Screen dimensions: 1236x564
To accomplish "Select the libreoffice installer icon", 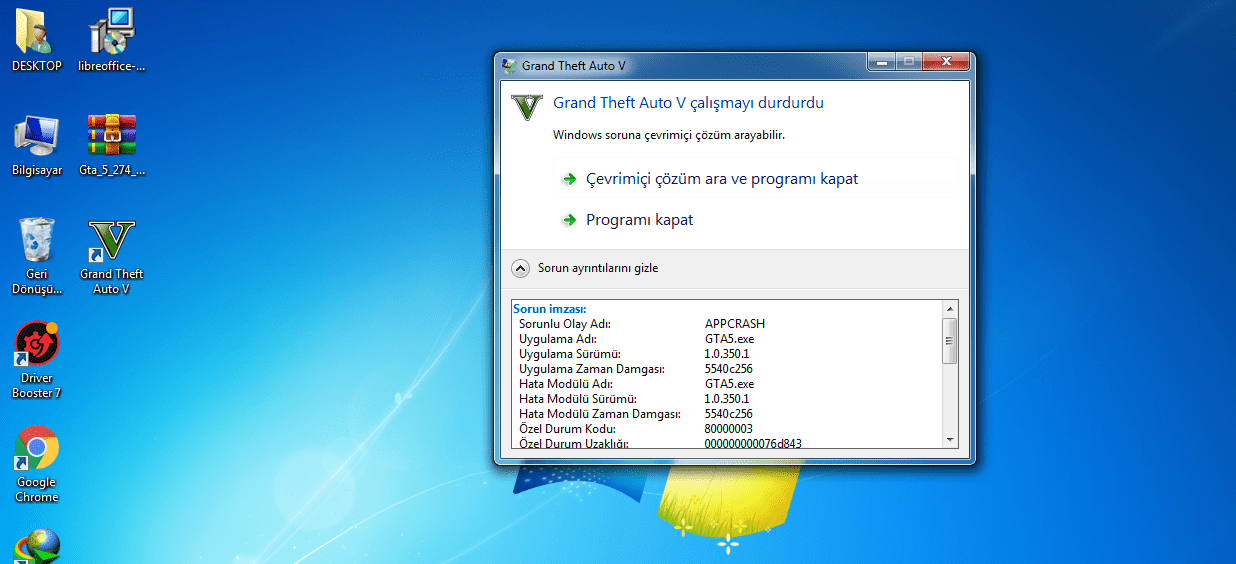I will point(112,38).
